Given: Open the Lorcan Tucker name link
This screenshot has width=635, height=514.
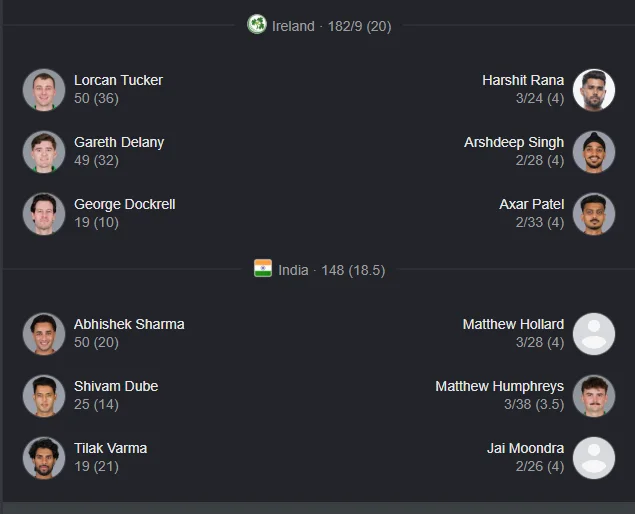Looking at the screenshot, I should (x=118, y=80).
